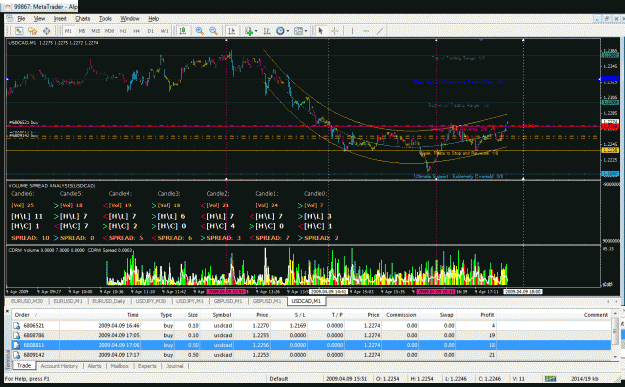The image size is (625, 387).
Task: Select order row 6806521
Action: click(x=311, y=326)
